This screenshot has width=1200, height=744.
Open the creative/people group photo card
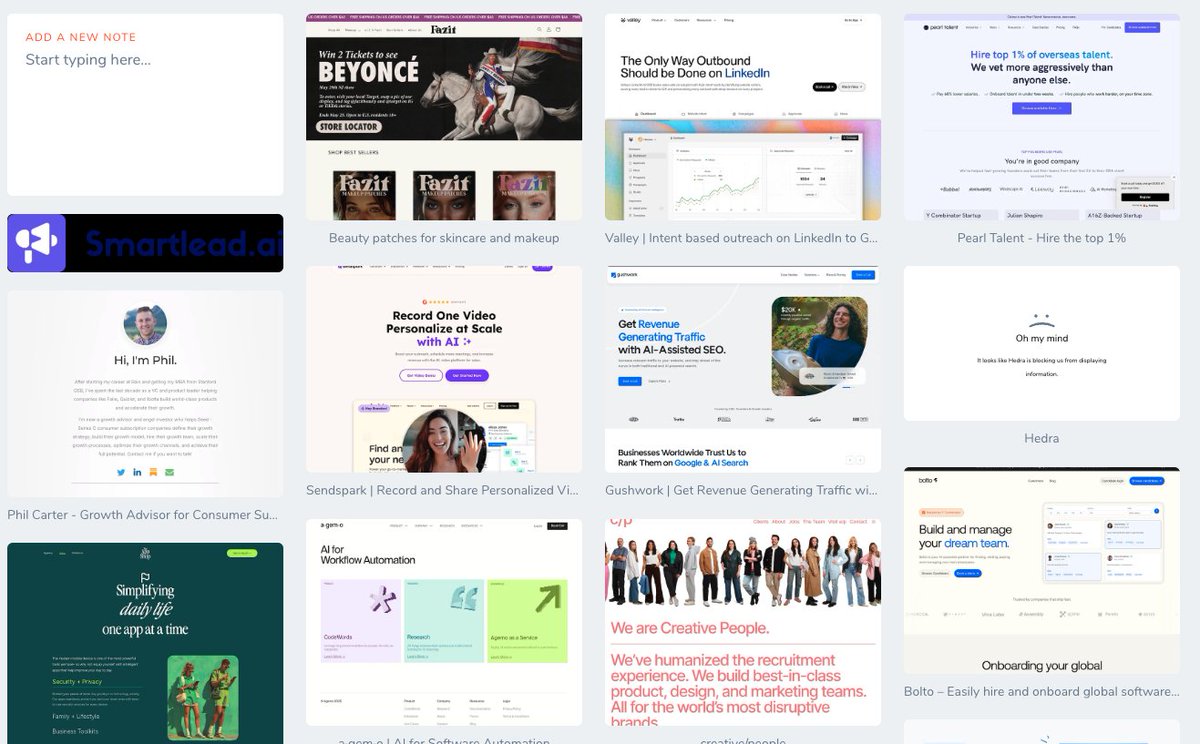[743, 622]
